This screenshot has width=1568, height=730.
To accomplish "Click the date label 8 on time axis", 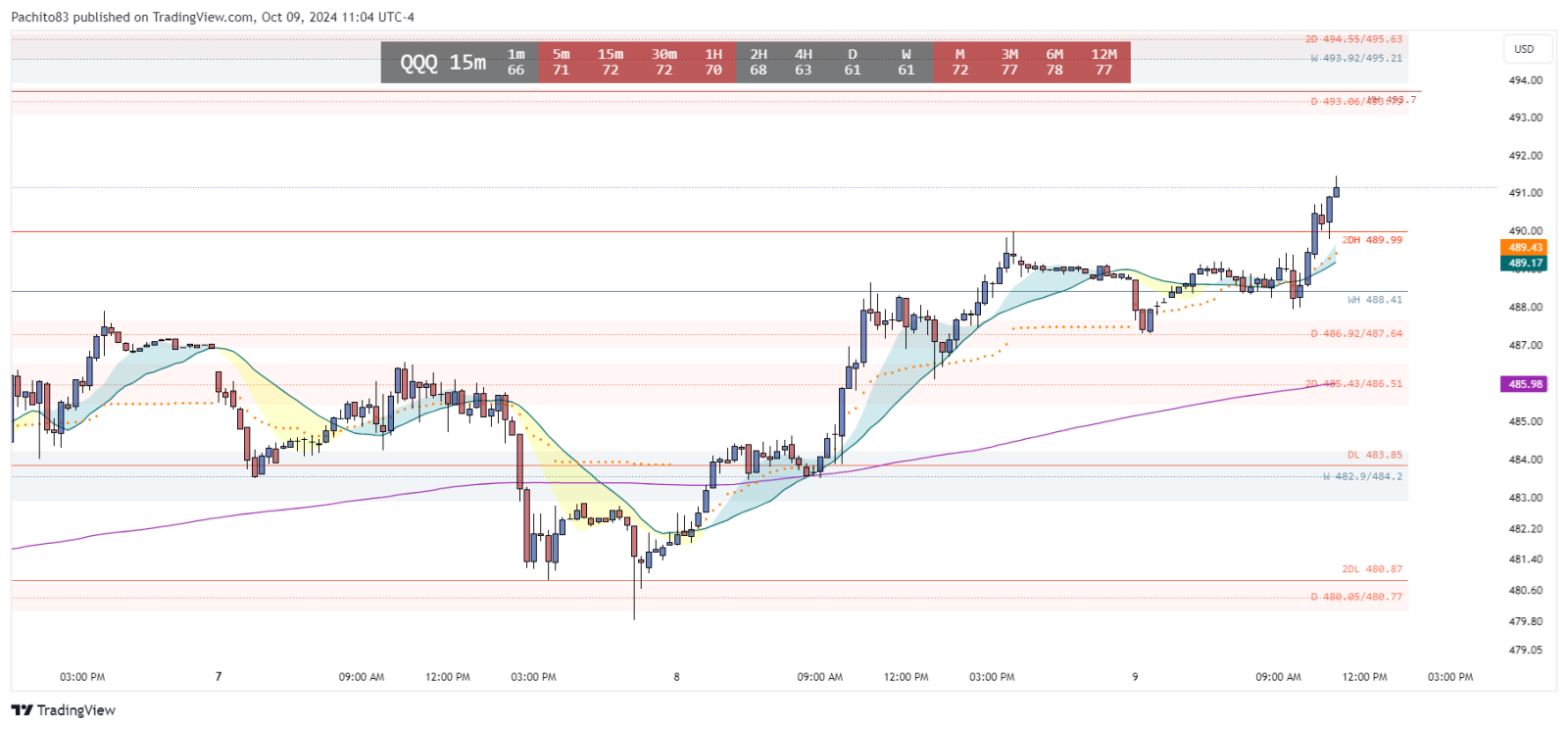I will 676,677.
